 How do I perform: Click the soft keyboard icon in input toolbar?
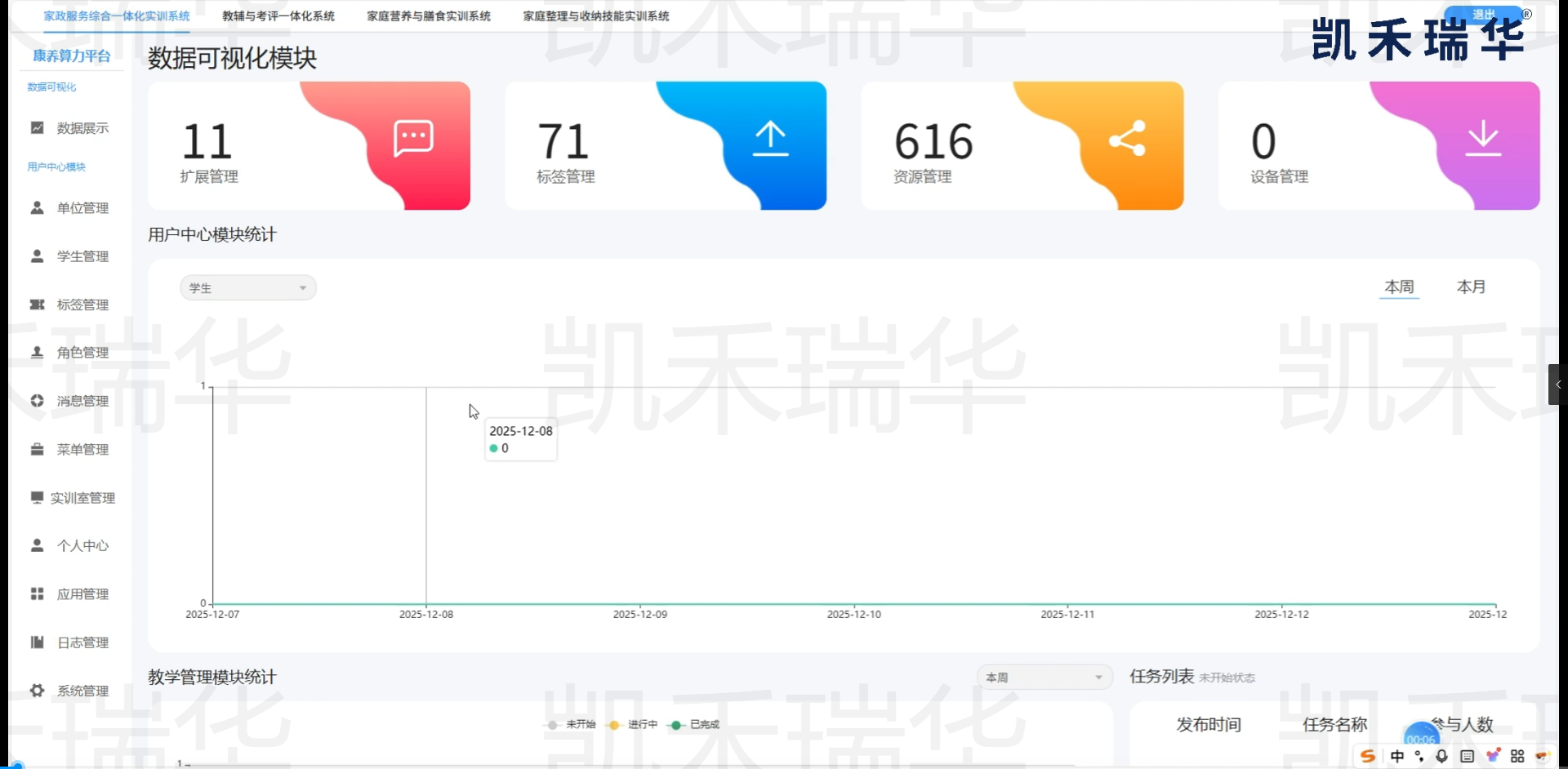(1467, 756)
